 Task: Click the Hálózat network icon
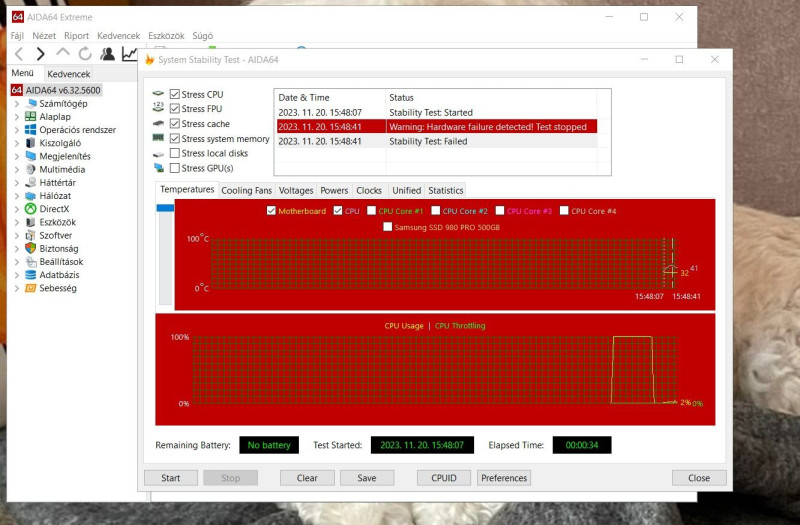pos(31,196)
